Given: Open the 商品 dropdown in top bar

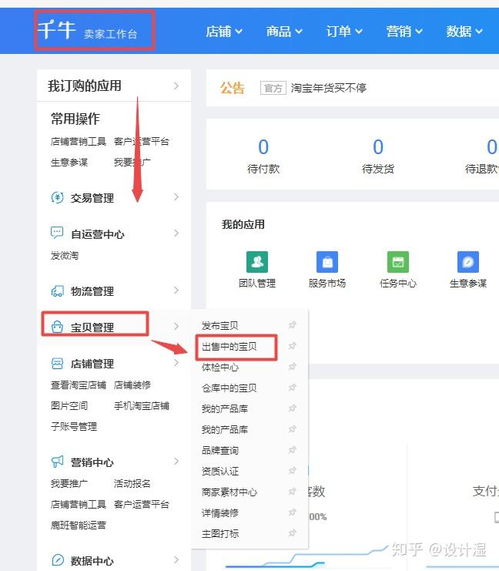Looking at the screenshot, I should 284,31.
